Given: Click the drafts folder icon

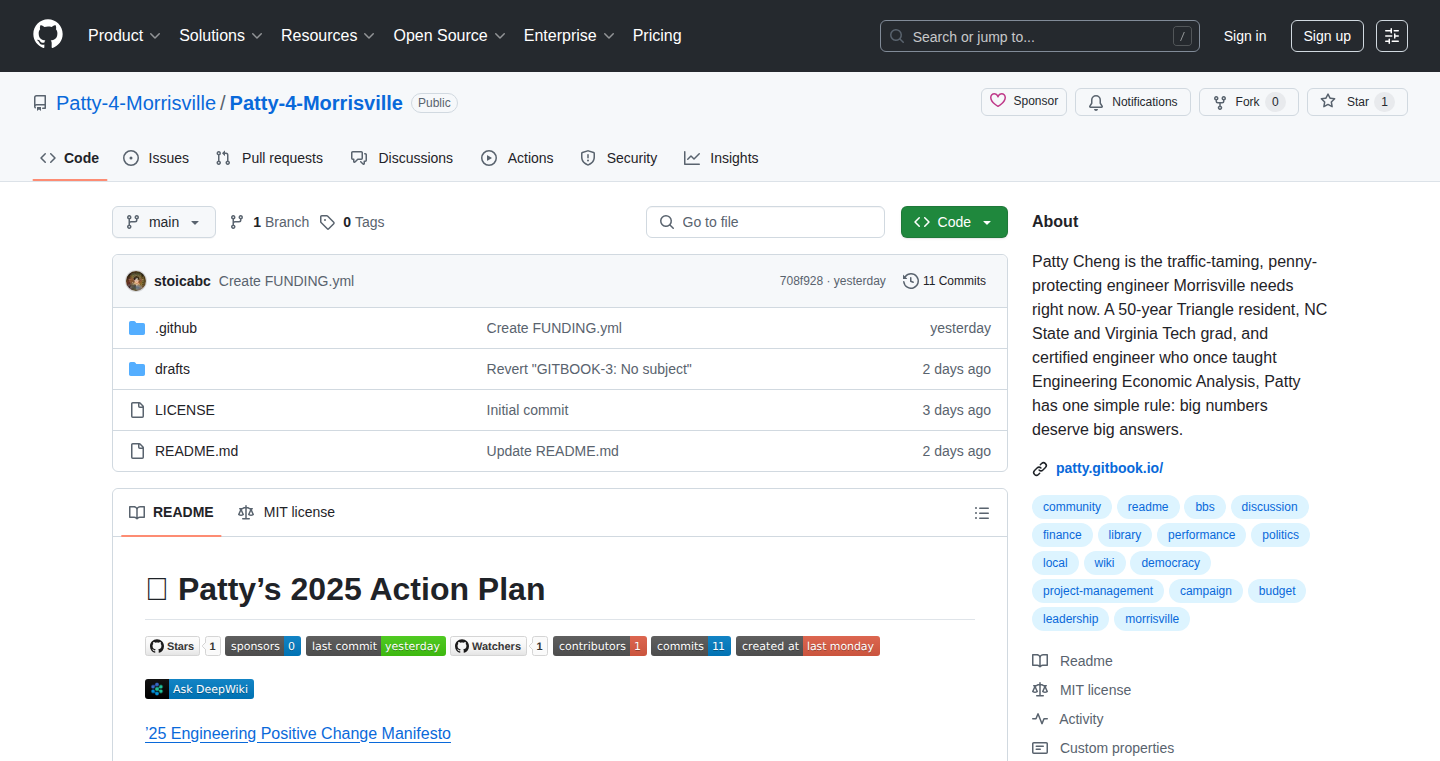Looking at the screenshot, I should pos(137,369).
